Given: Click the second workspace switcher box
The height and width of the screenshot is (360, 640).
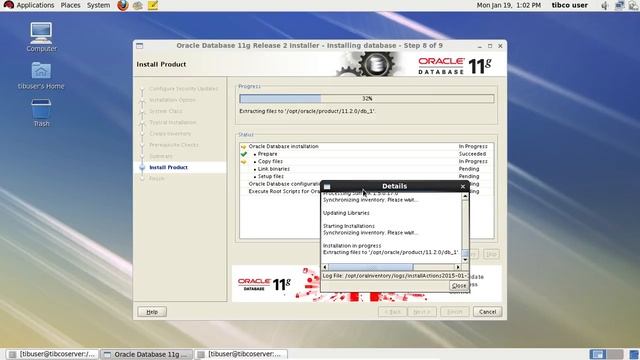Looking at the screenshot, I should [x=615, y=354].
